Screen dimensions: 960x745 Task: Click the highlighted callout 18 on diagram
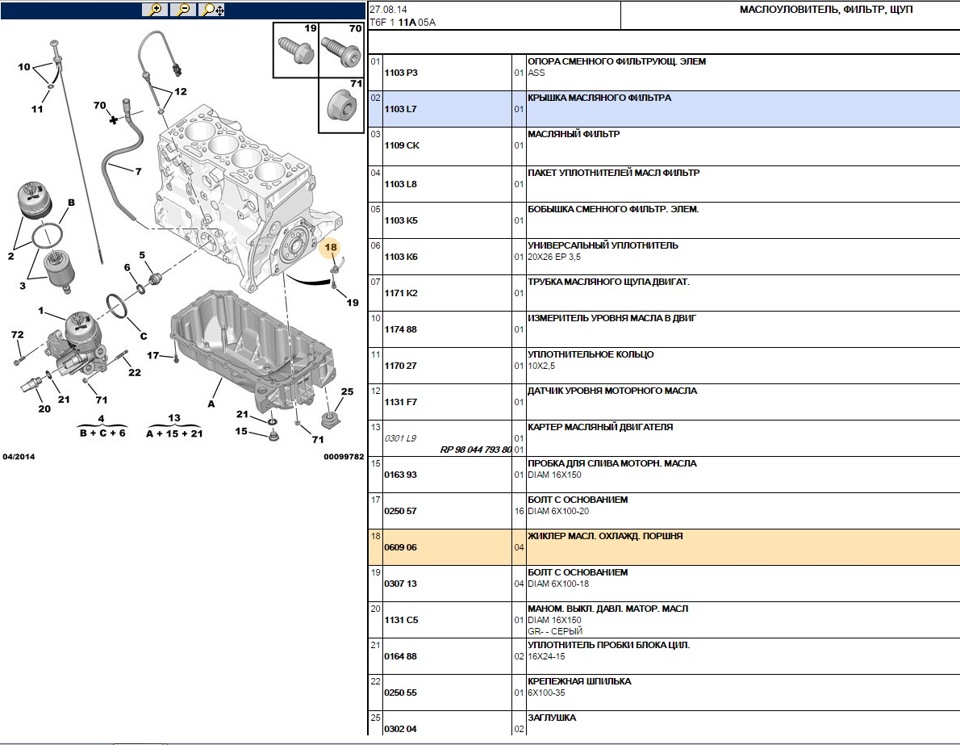331,247
